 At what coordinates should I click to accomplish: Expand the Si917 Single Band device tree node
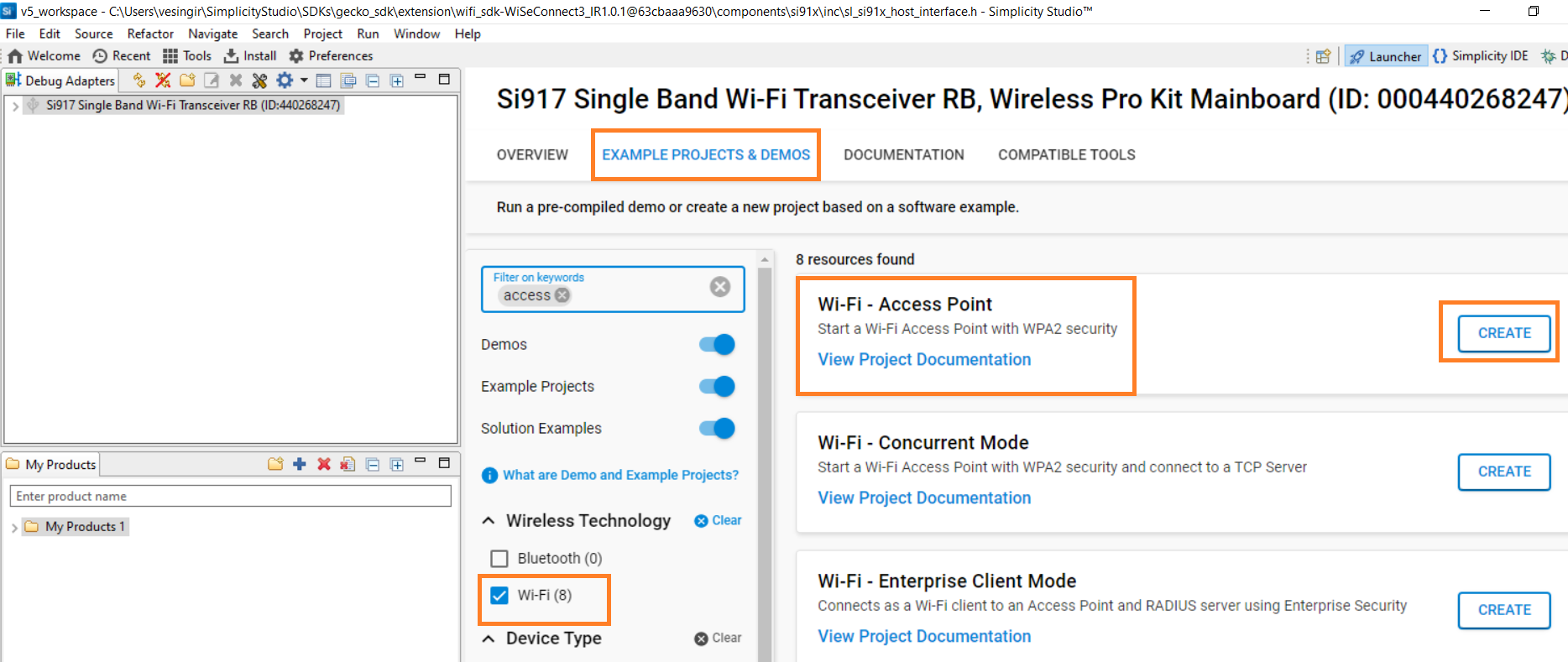point(15,106)
